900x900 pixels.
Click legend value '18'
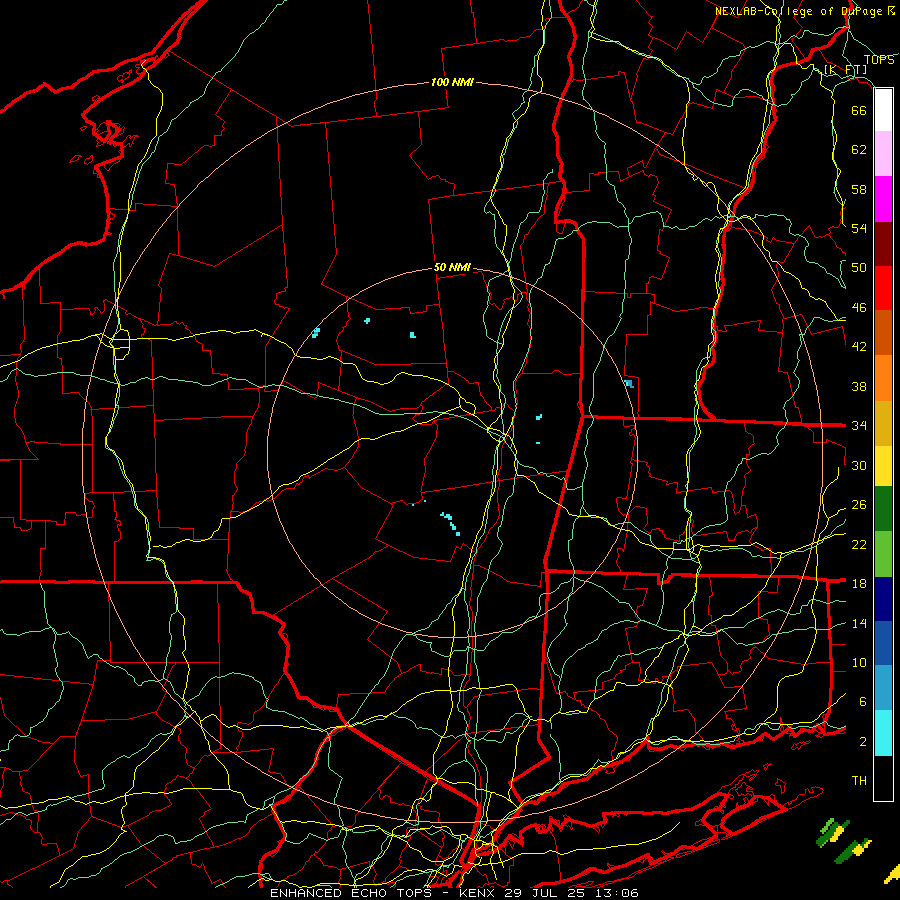(859, 584)
